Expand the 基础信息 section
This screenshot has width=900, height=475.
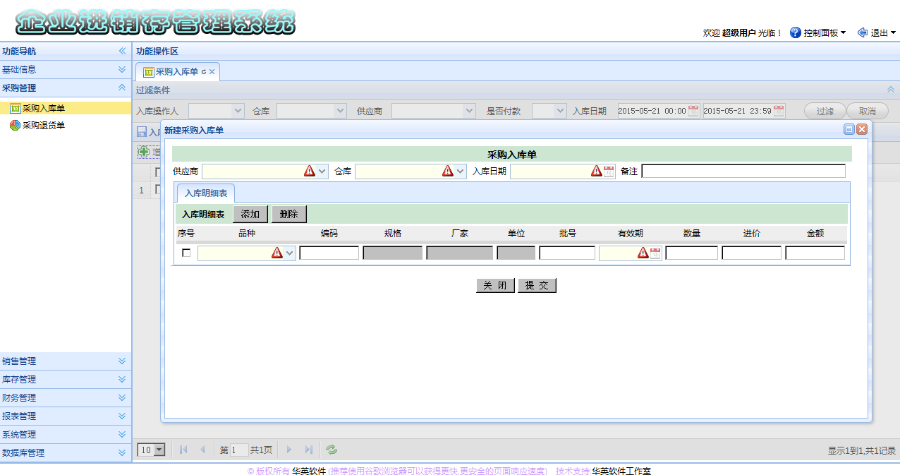(122, 69)
